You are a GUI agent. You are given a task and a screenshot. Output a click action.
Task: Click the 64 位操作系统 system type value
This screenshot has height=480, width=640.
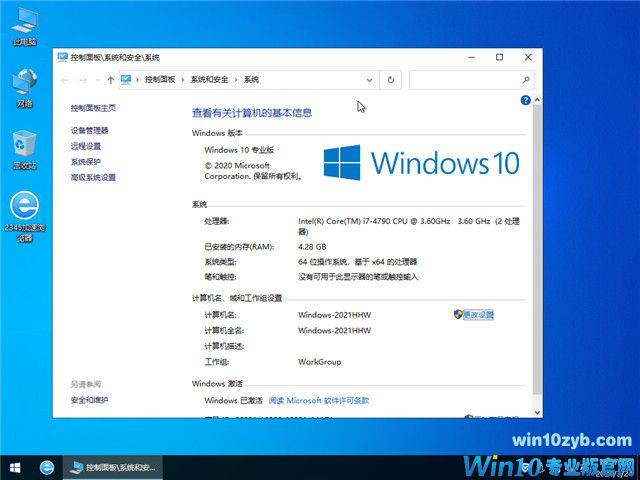coord(358,262)
